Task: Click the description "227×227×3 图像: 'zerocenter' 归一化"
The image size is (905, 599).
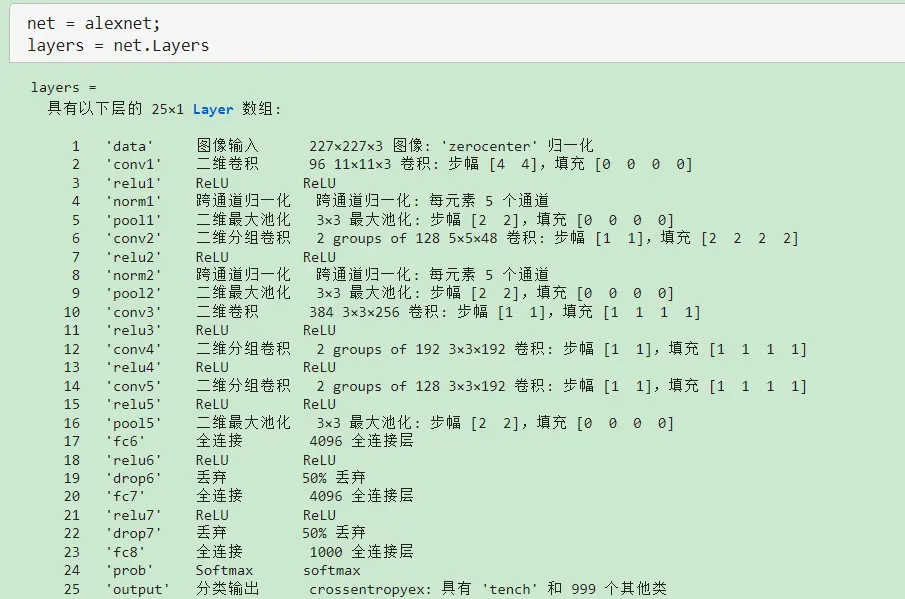Action: pos(451,145)
